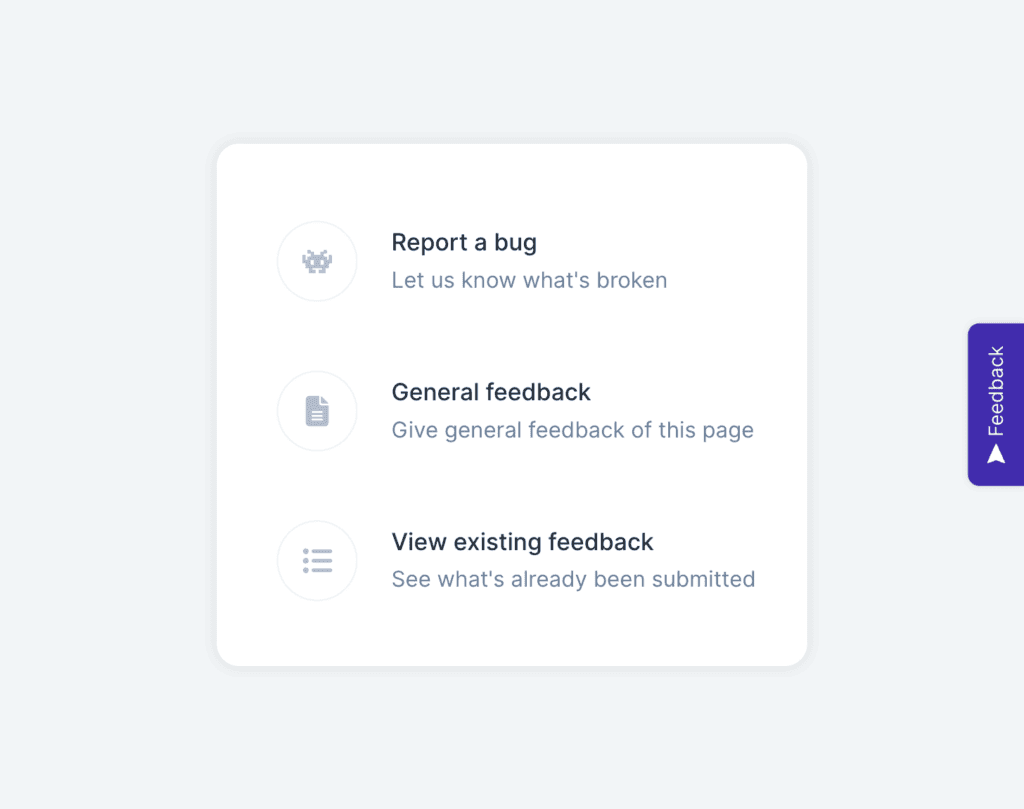The width and height of the screenshot is (1024, 809).
Task: Click the Report a bug heading text
Action: tap(463, 243)
